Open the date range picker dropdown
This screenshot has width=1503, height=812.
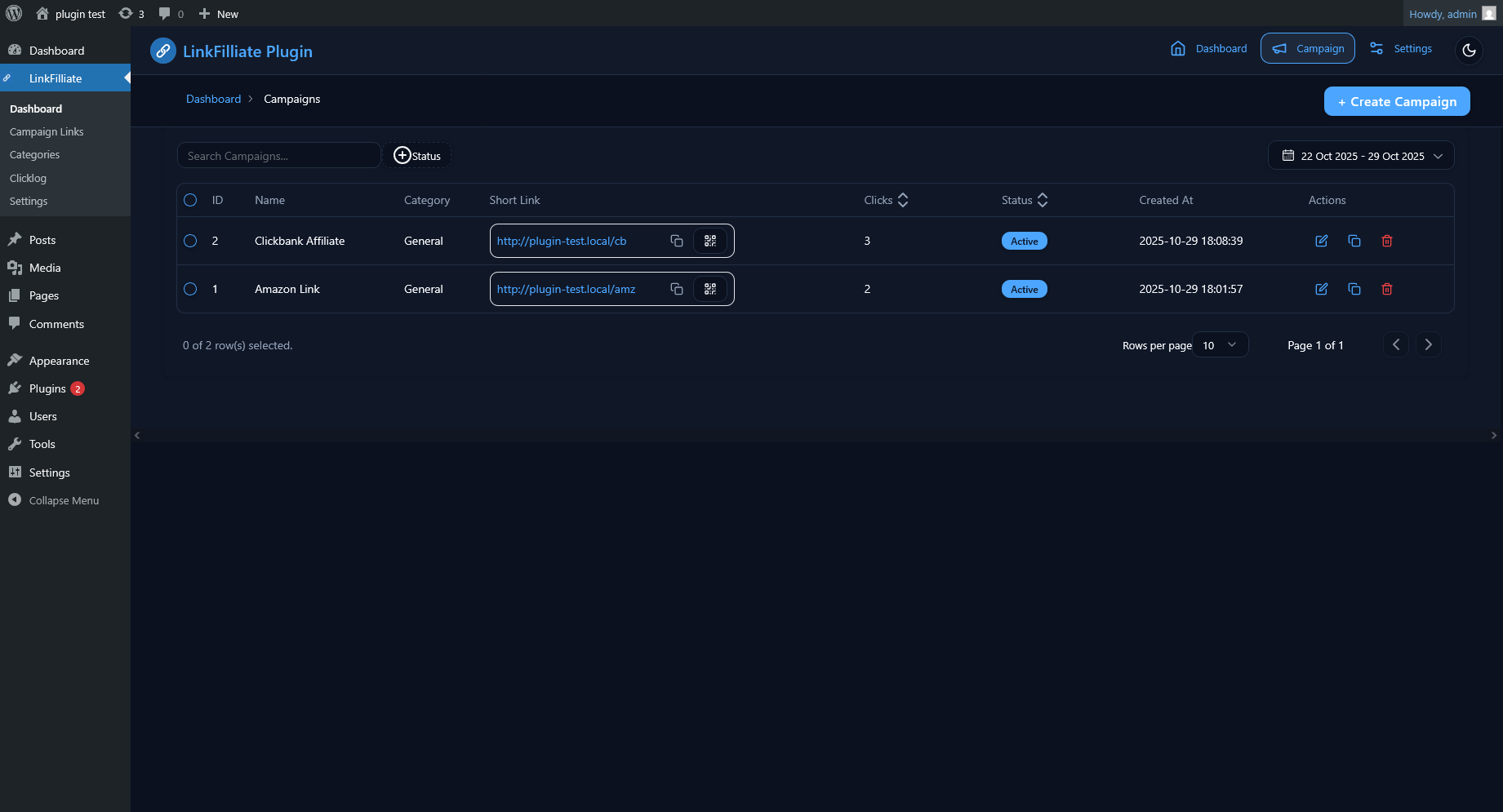[1360, 156]
